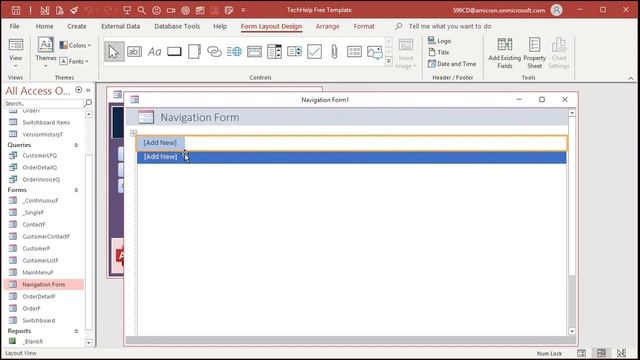Viewport: 640px width, 360px height.
Task: Select the Label (Aa) control
Action: coord(154,52)
